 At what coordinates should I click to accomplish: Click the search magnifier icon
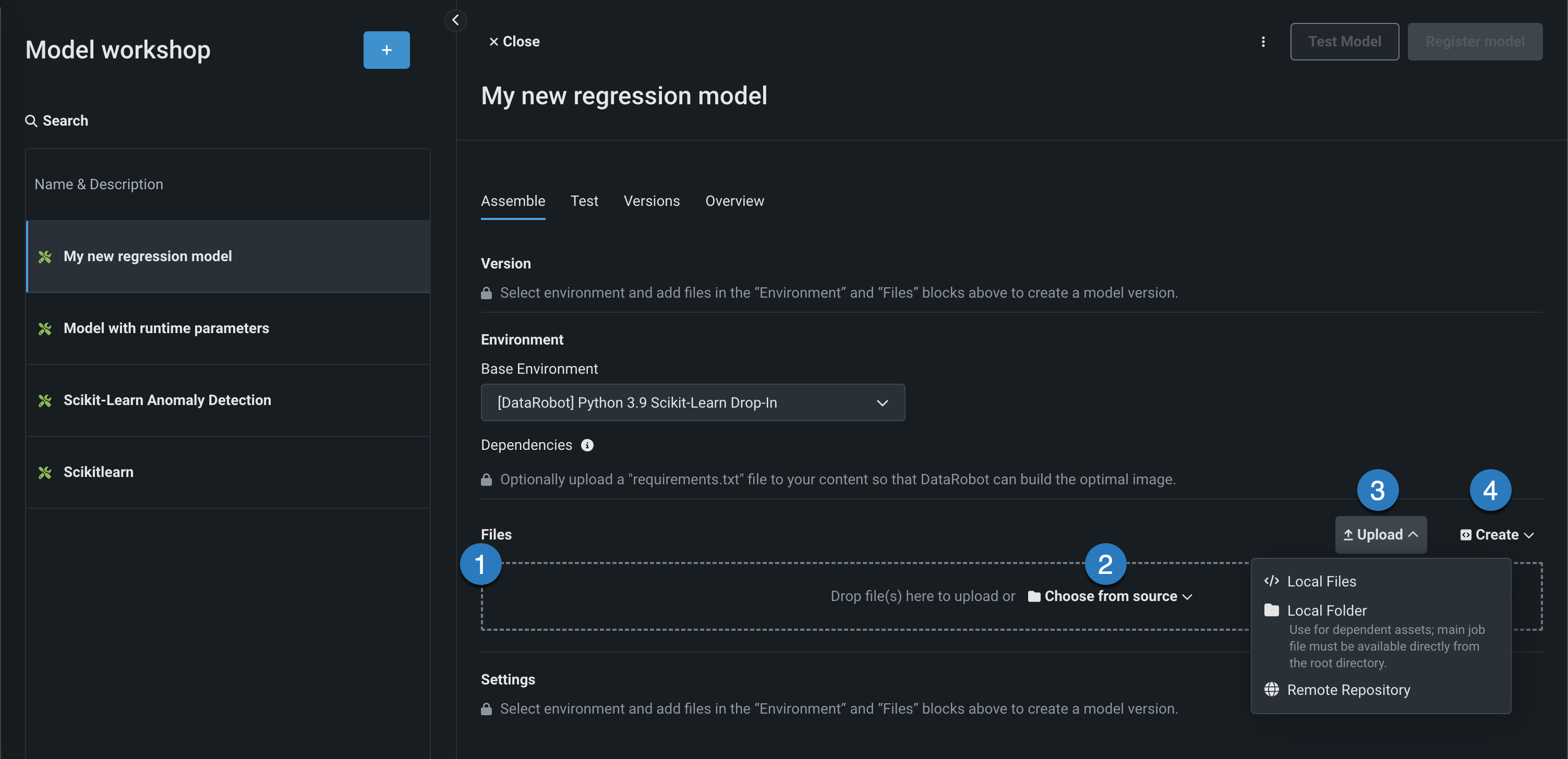31,120
